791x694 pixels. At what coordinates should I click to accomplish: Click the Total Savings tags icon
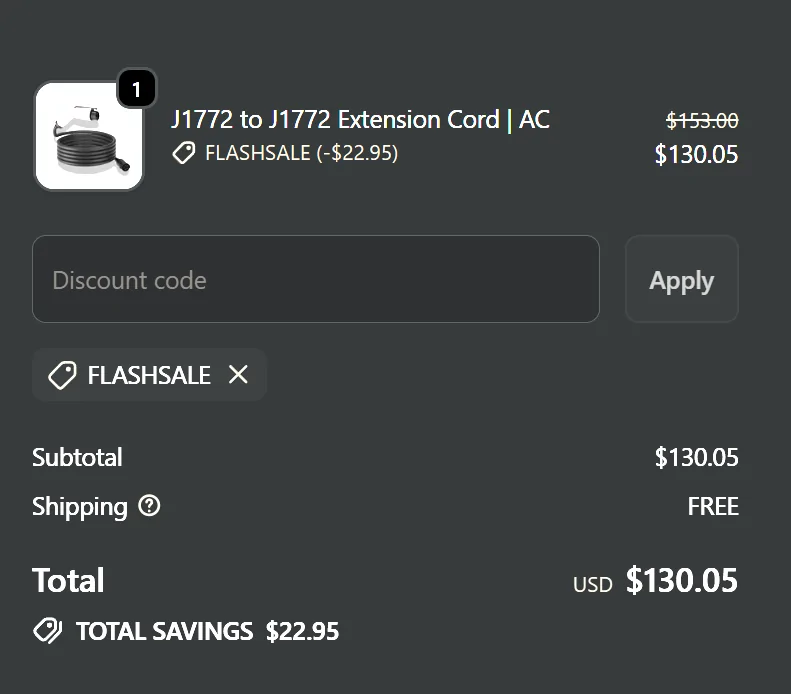pos(46,631)
